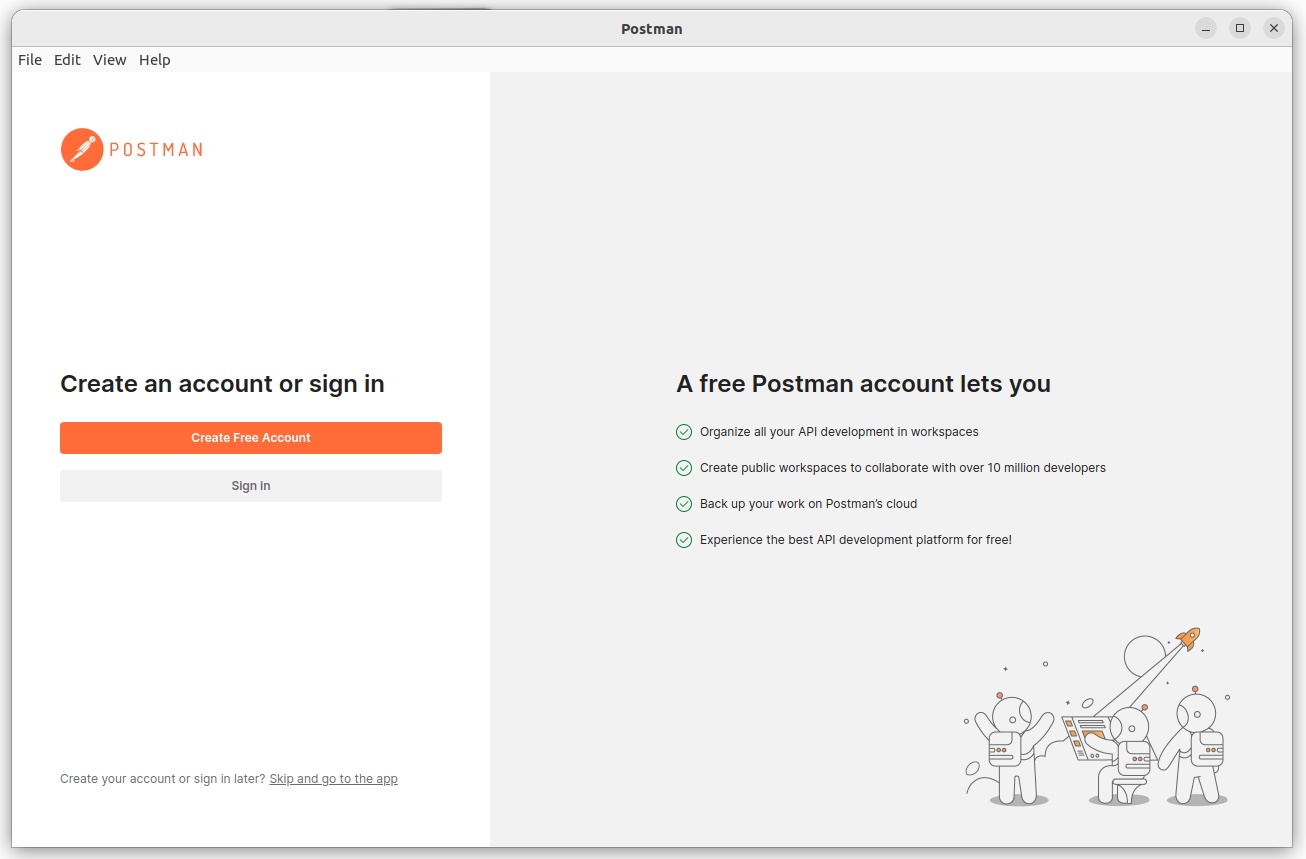Click the 'Create an account or sign in' heading
Screen dimensions: 1306x859
point(222,384)
